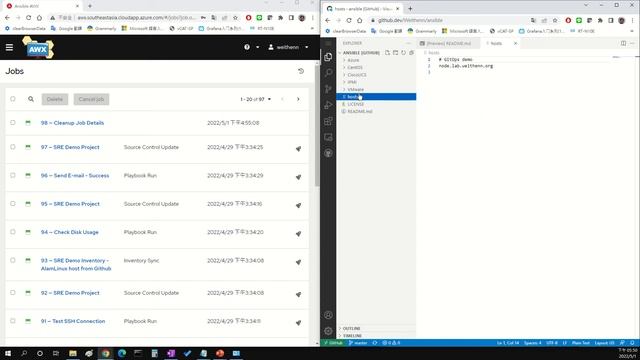The width and height of the screenshot is (640, 360).
Task: Check the box for job 94 Check Disk Usage
Action: pos(13,232)
